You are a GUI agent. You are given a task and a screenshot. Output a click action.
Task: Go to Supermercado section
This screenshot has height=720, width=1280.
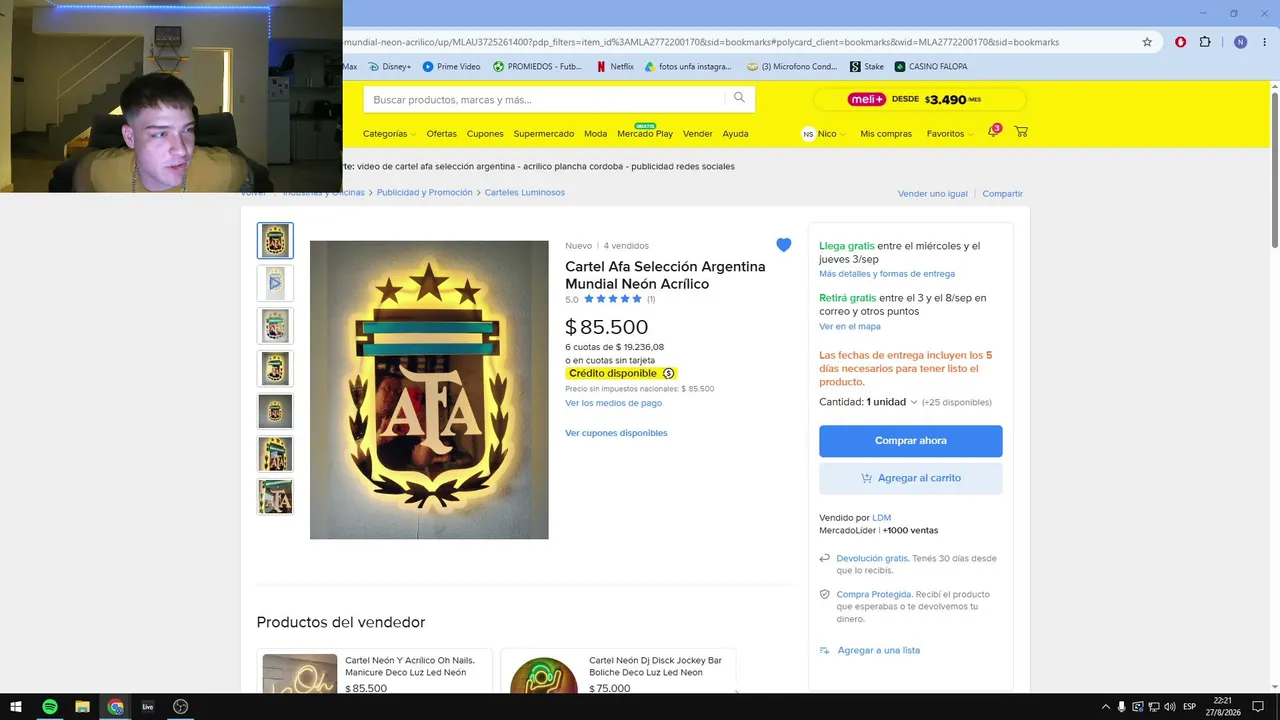(x=544, y=134)
